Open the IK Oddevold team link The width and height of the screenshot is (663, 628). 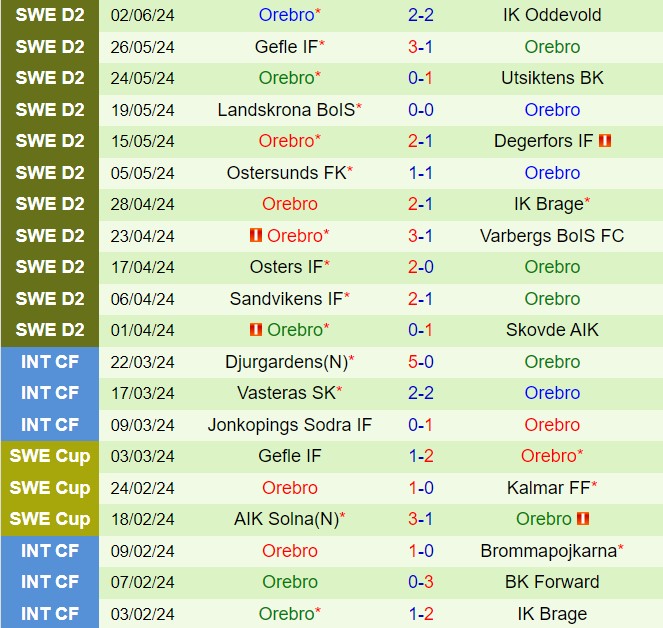point(552,15)
